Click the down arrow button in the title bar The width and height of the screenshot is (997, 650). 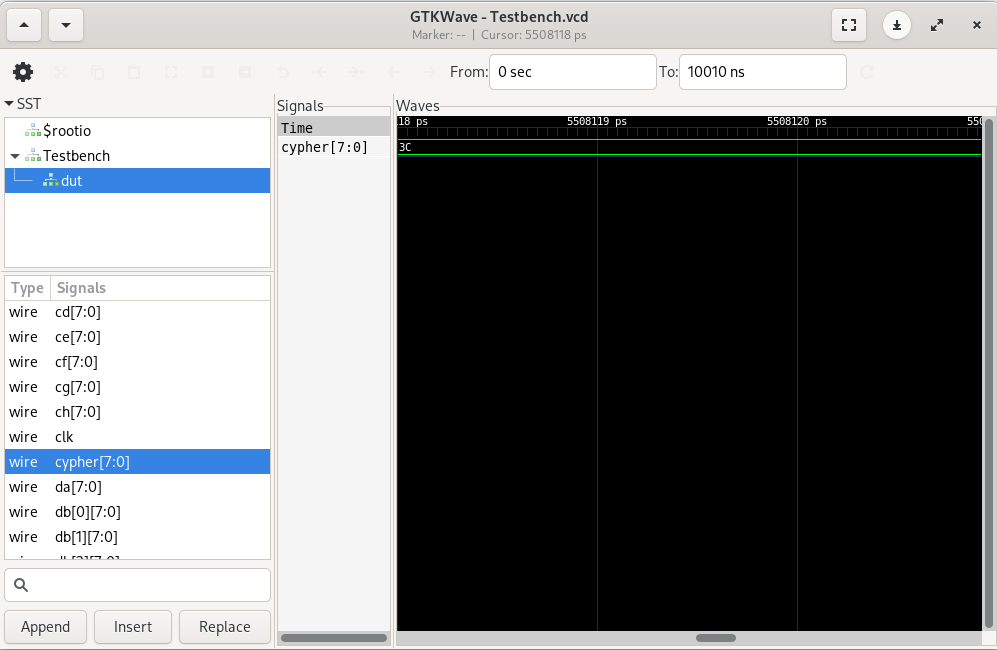(65, 25)
